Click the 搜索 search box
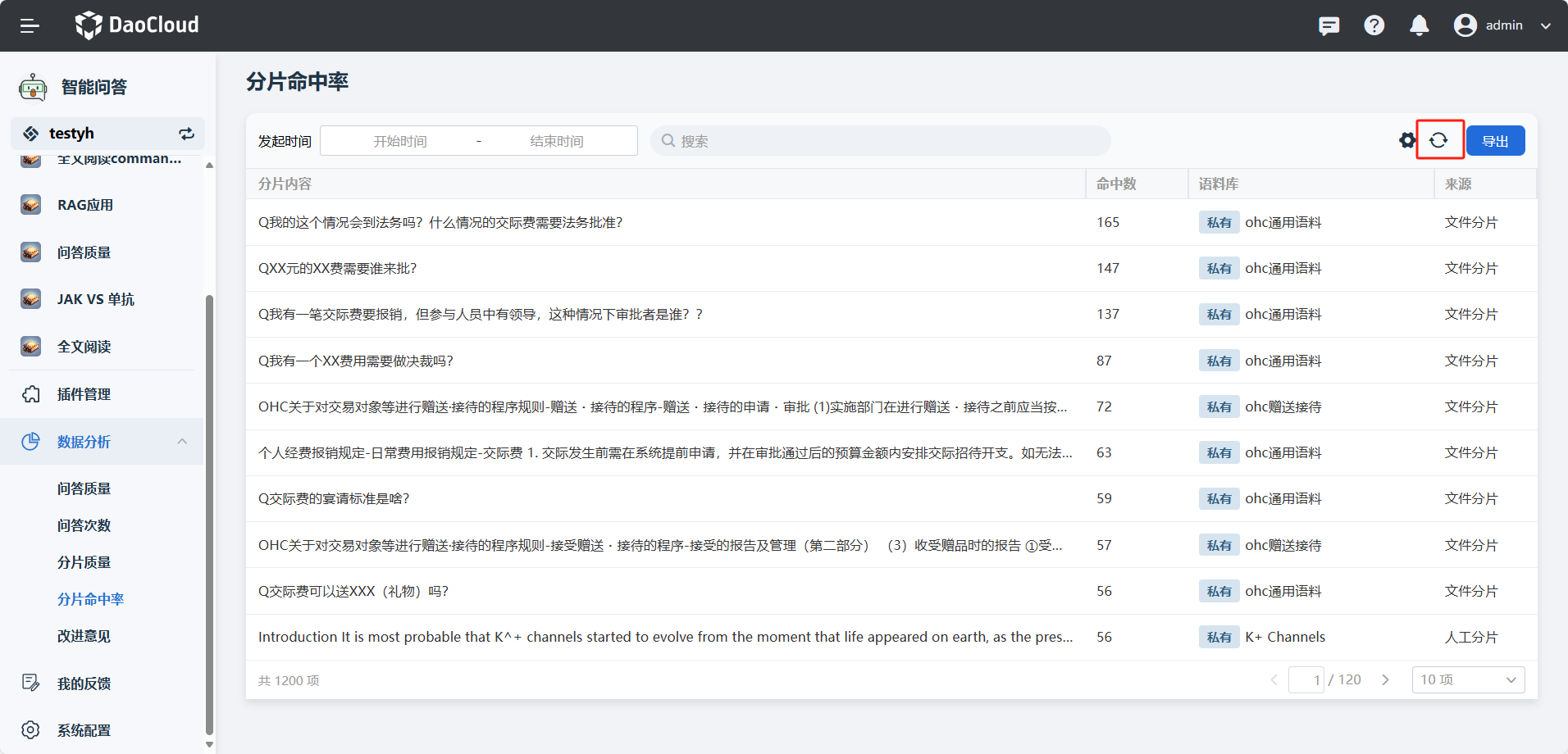1568x754 pixels. 881,141
